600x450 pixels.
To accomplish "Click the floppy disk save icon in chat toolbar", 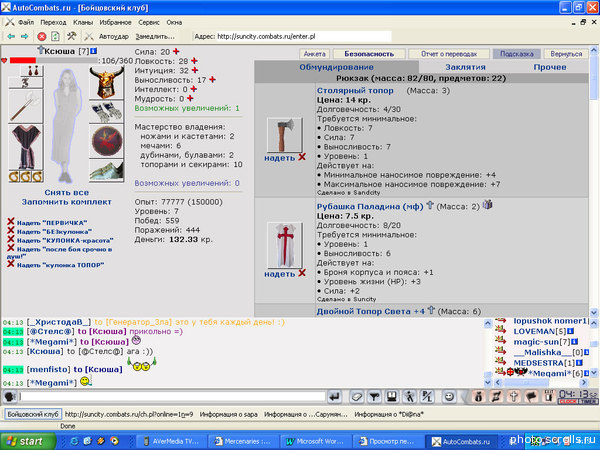I will pos(391,397).
